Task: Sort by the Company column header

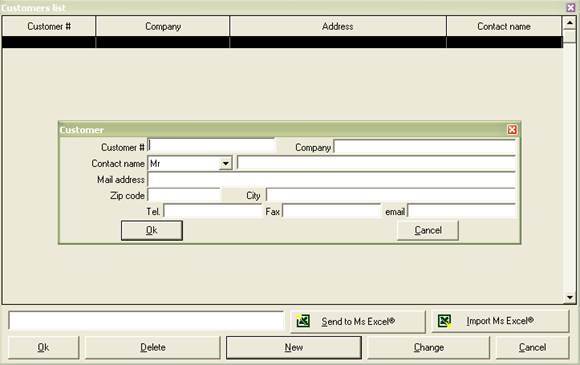Action: pyautogui.click(x=163, y=26)
